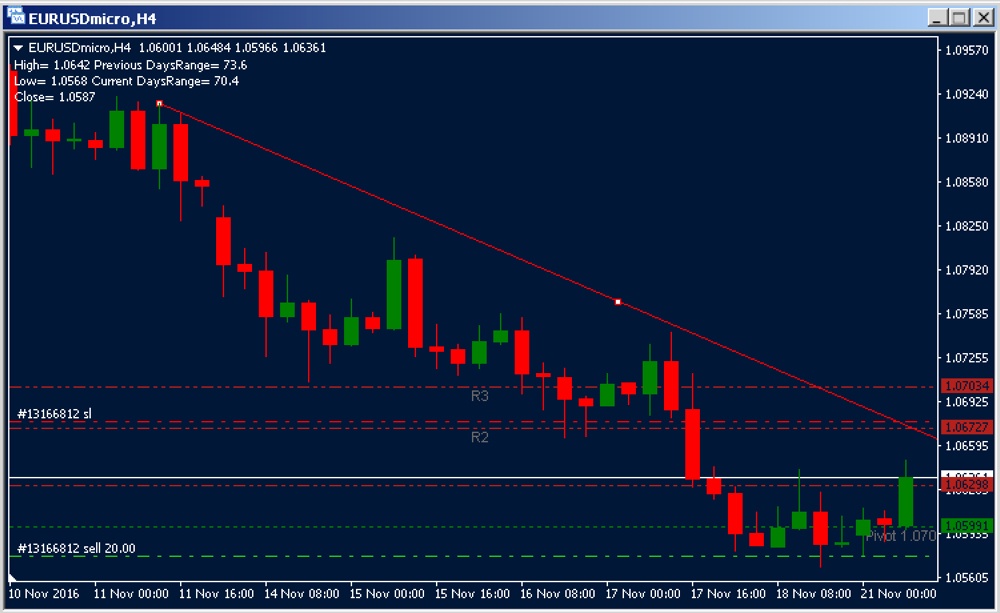
Task: Click the R3 resistance level label
Action: pos(480,396)
